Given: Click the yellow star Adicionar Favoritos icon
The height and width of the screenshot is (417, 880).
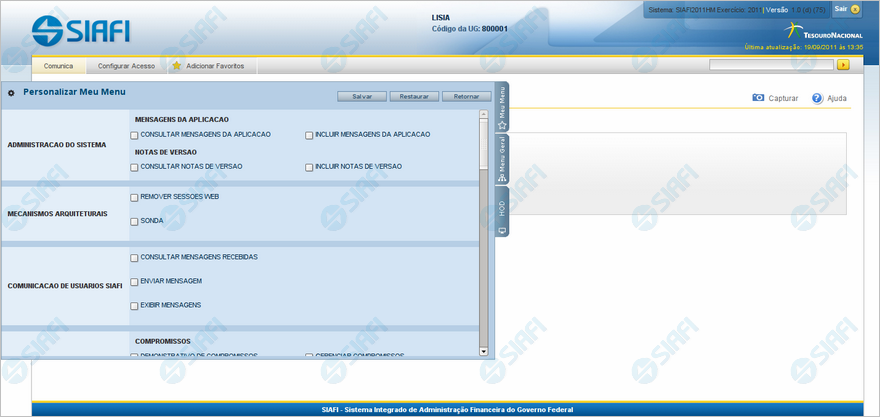Looking at the screenshot, I should (177, 66).
